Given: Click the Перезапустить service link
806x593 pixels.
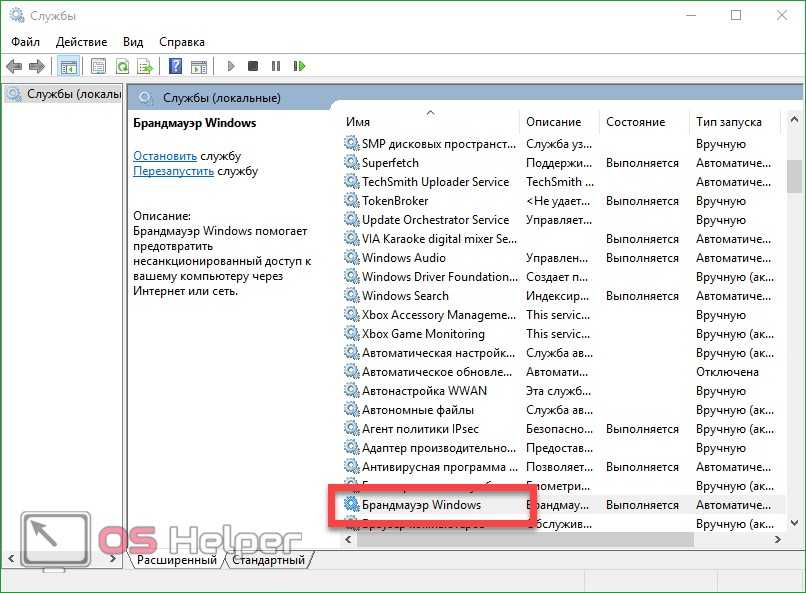Looking at the screenshot, I should [x=173, y=171].
